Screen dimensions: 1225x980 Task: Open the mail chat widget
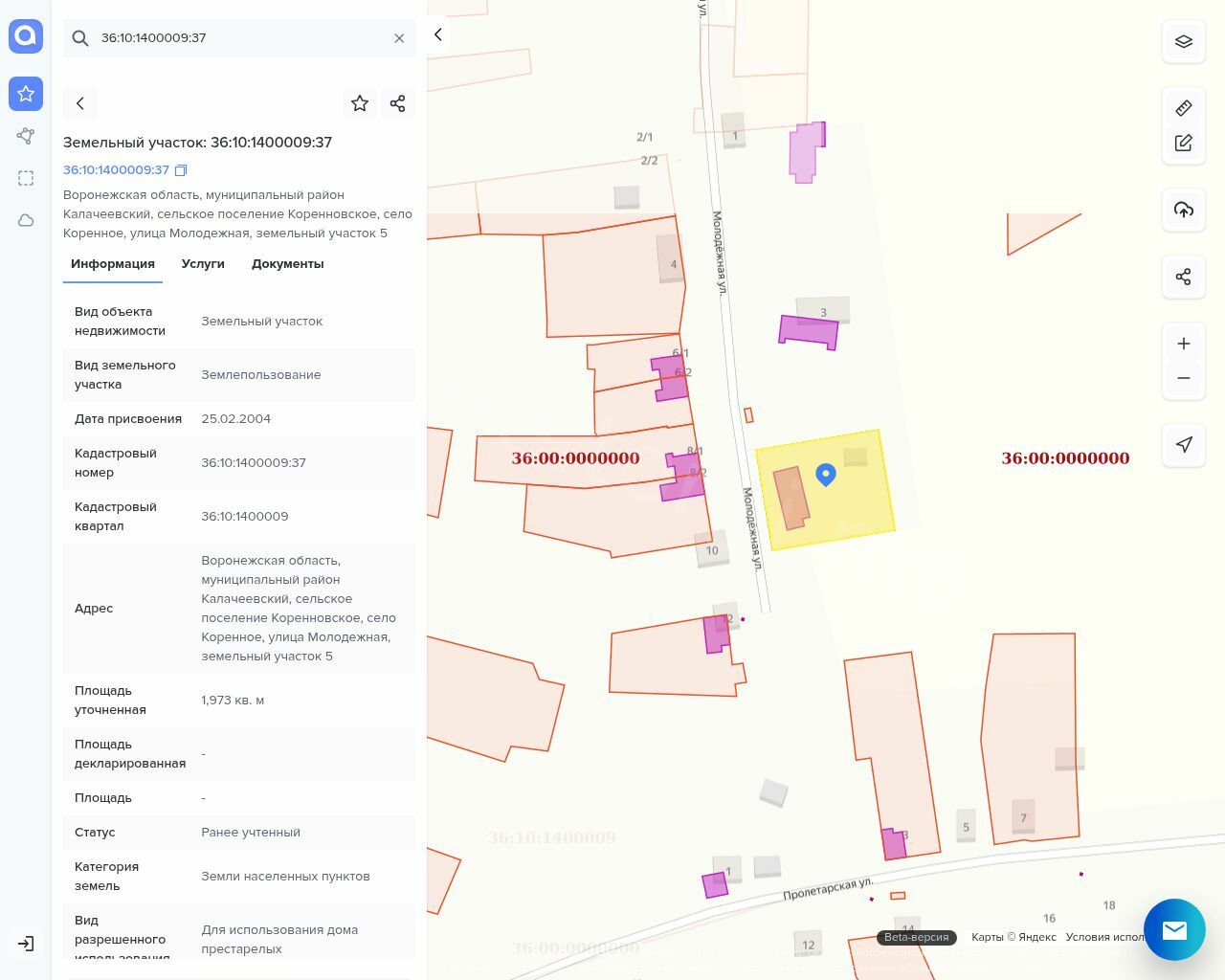pyautogui.click(x=1174, y=929)
